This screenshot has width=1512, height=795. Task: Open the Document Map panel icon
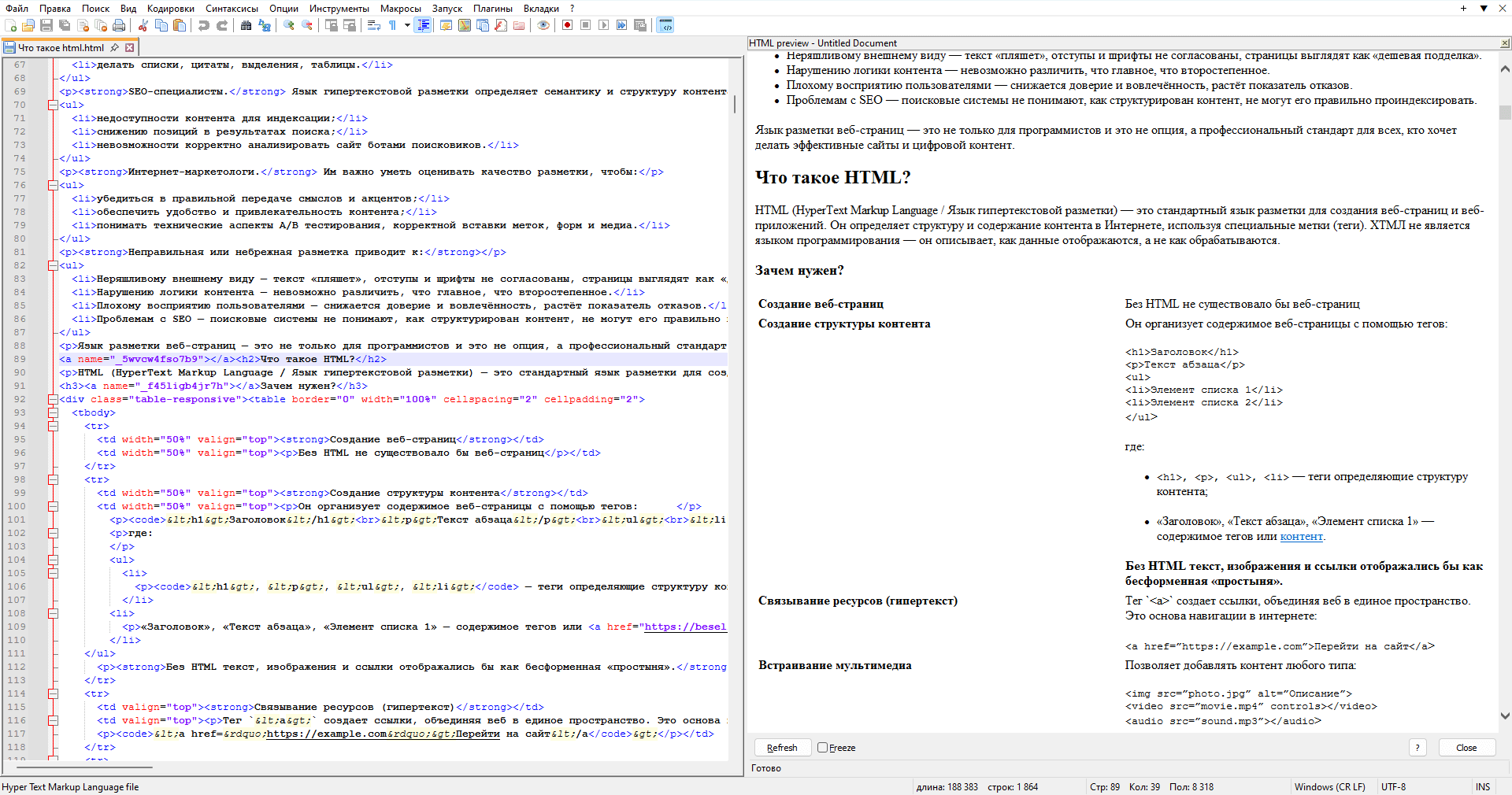(x=464, y=25)
